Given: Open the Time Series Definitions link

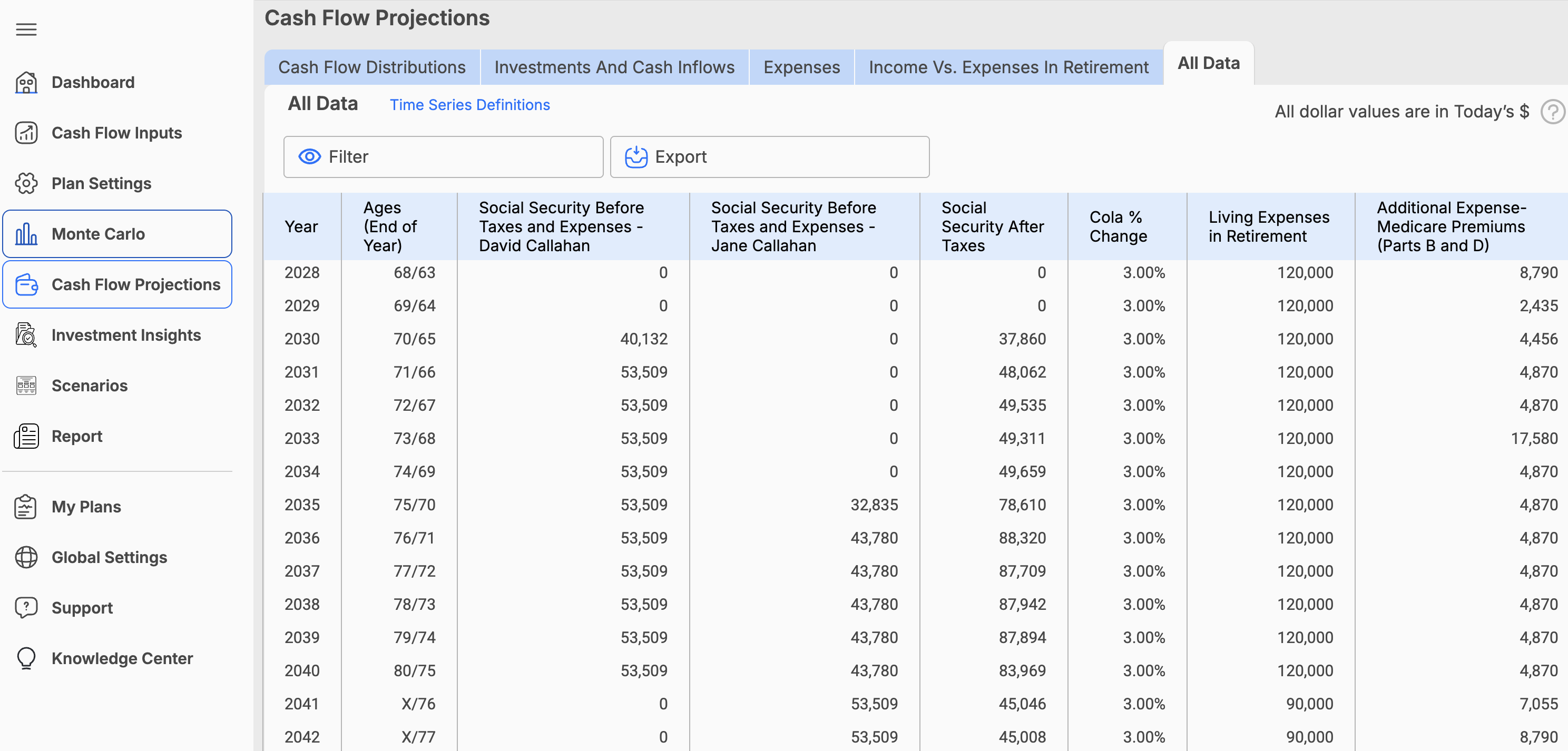Looking at the screenshot, I should tap(469, 105).
